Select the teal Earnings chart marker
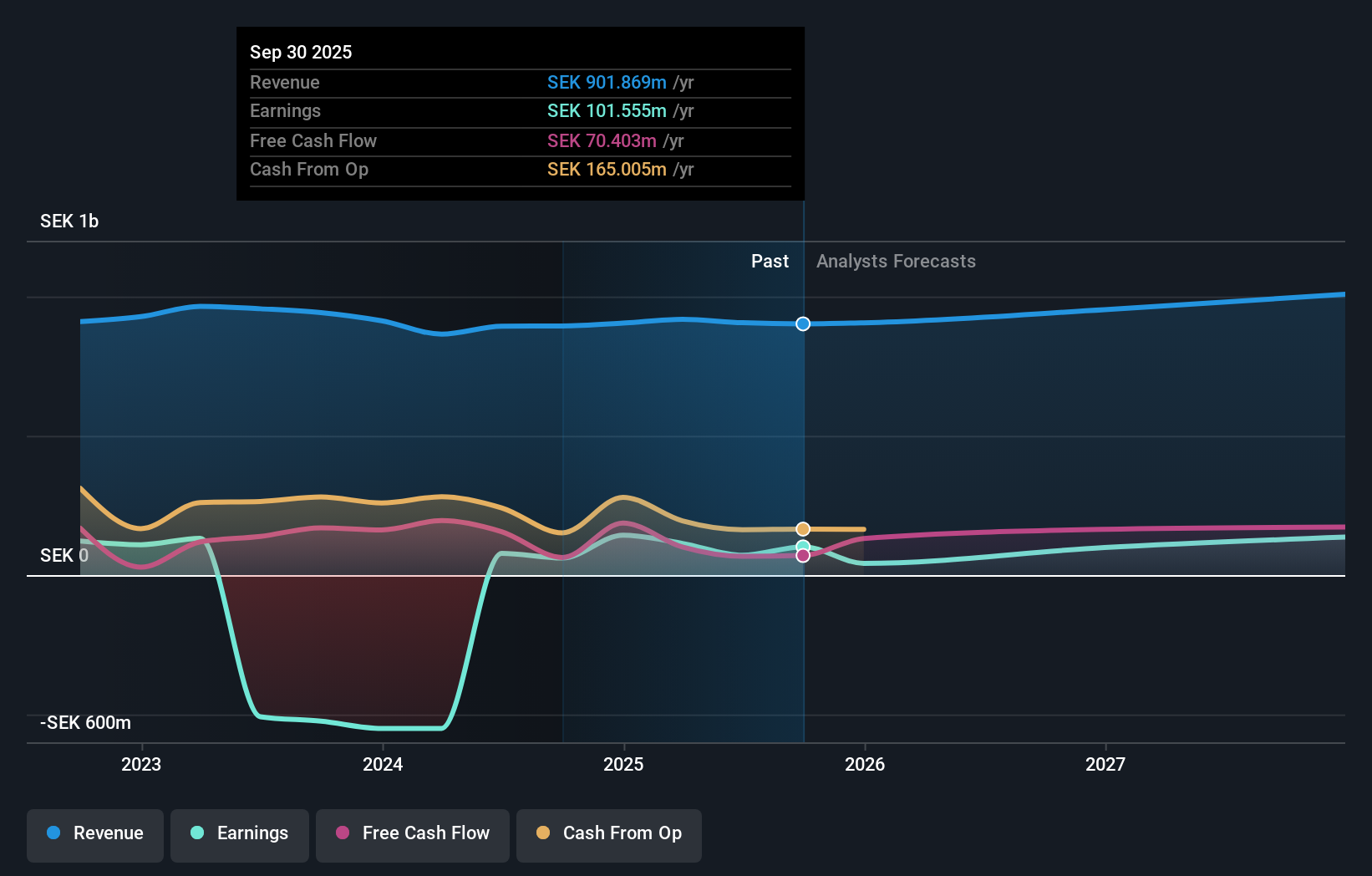Screen dimensions: 1372x876 pyautogui.click(x=802, y=546)
